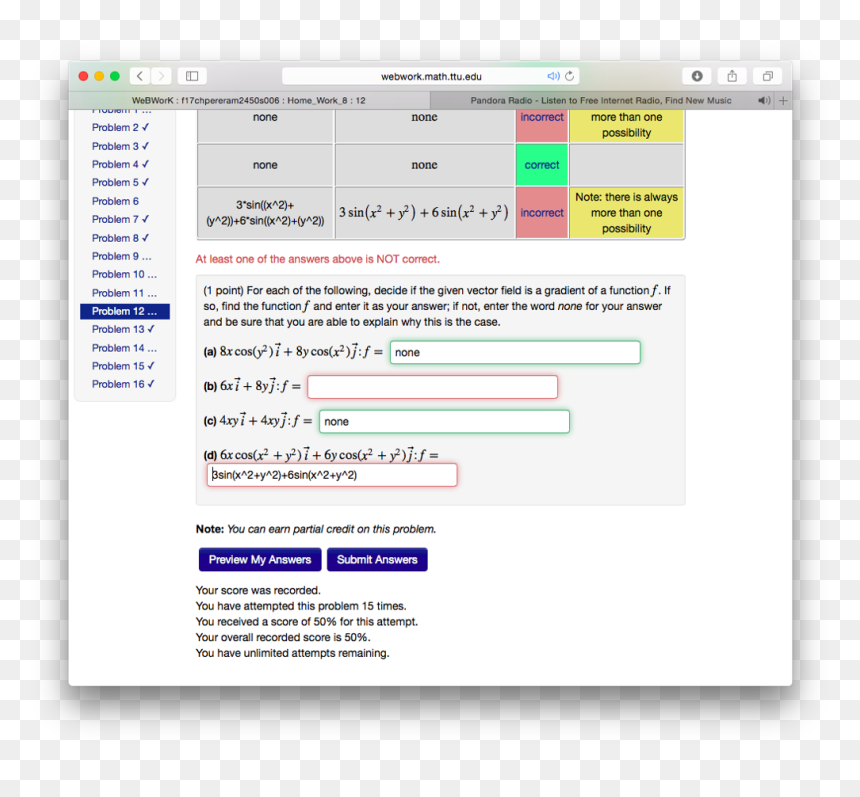
Task: Click the audio speaker icon in address bar
Action: [553, 76]
